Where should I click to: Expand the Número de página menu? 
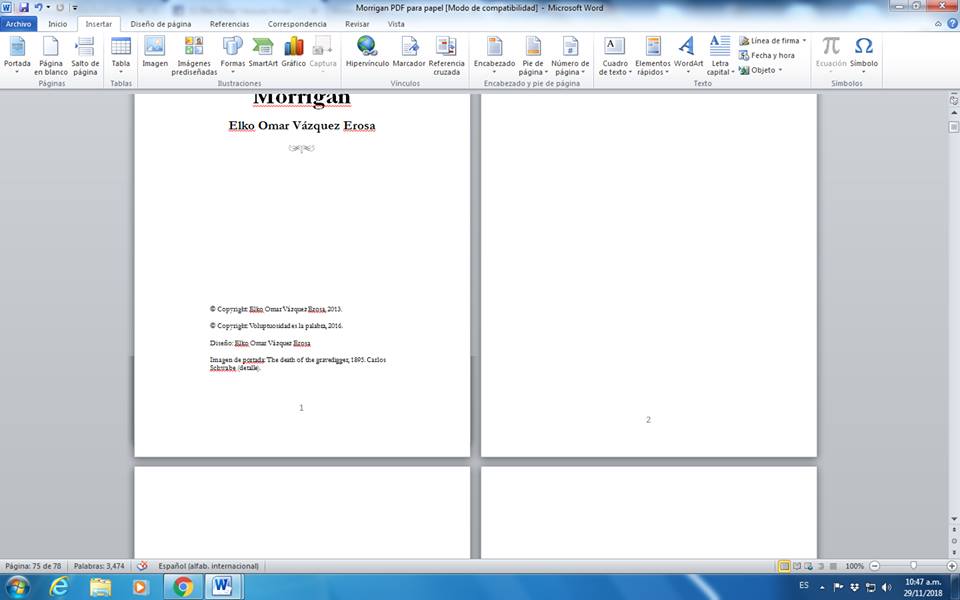(x=570, y=54)
